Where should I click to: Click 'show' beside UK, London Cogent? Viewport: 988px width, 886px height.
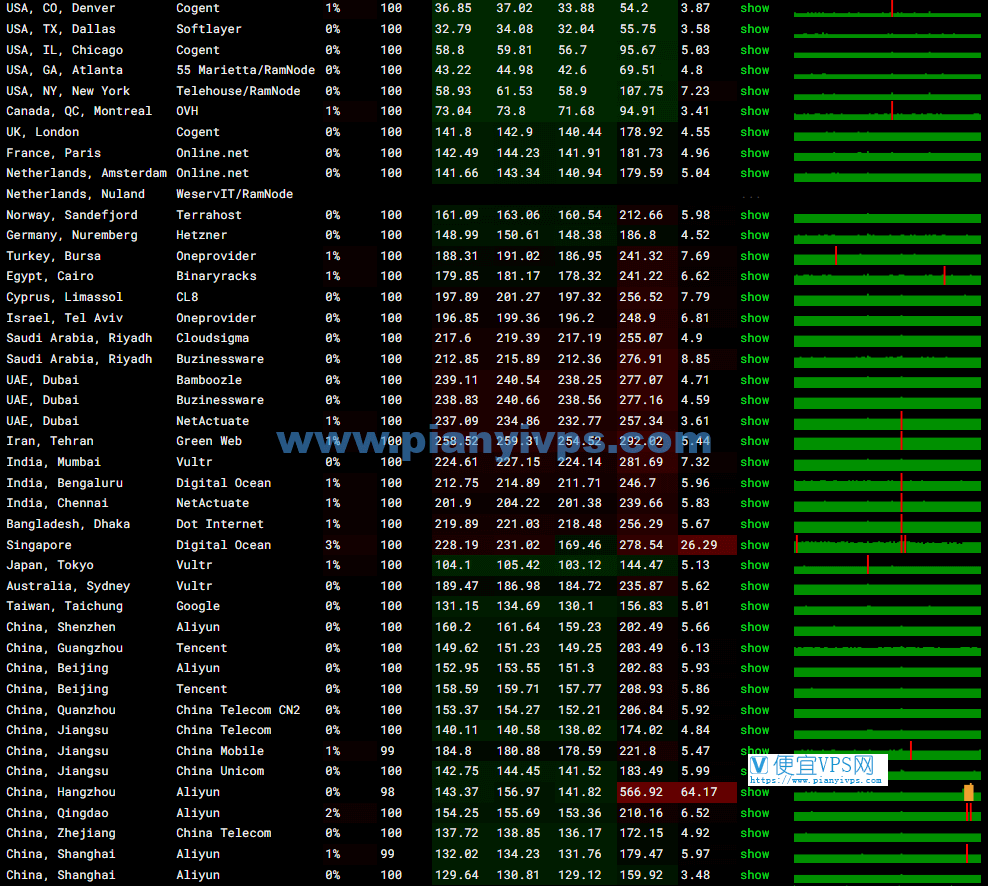click(x=754, y=132)
